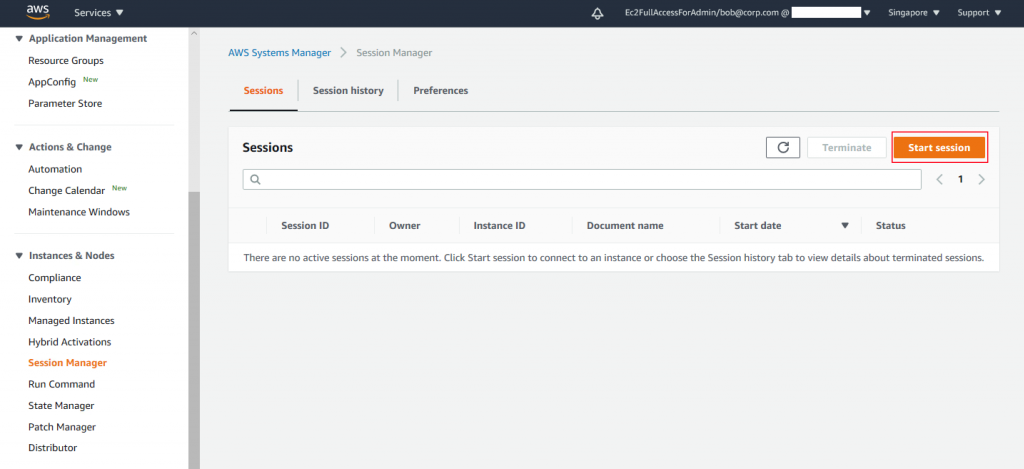Open Maintenance Windows in sidebar

click(x=79, y=212)
